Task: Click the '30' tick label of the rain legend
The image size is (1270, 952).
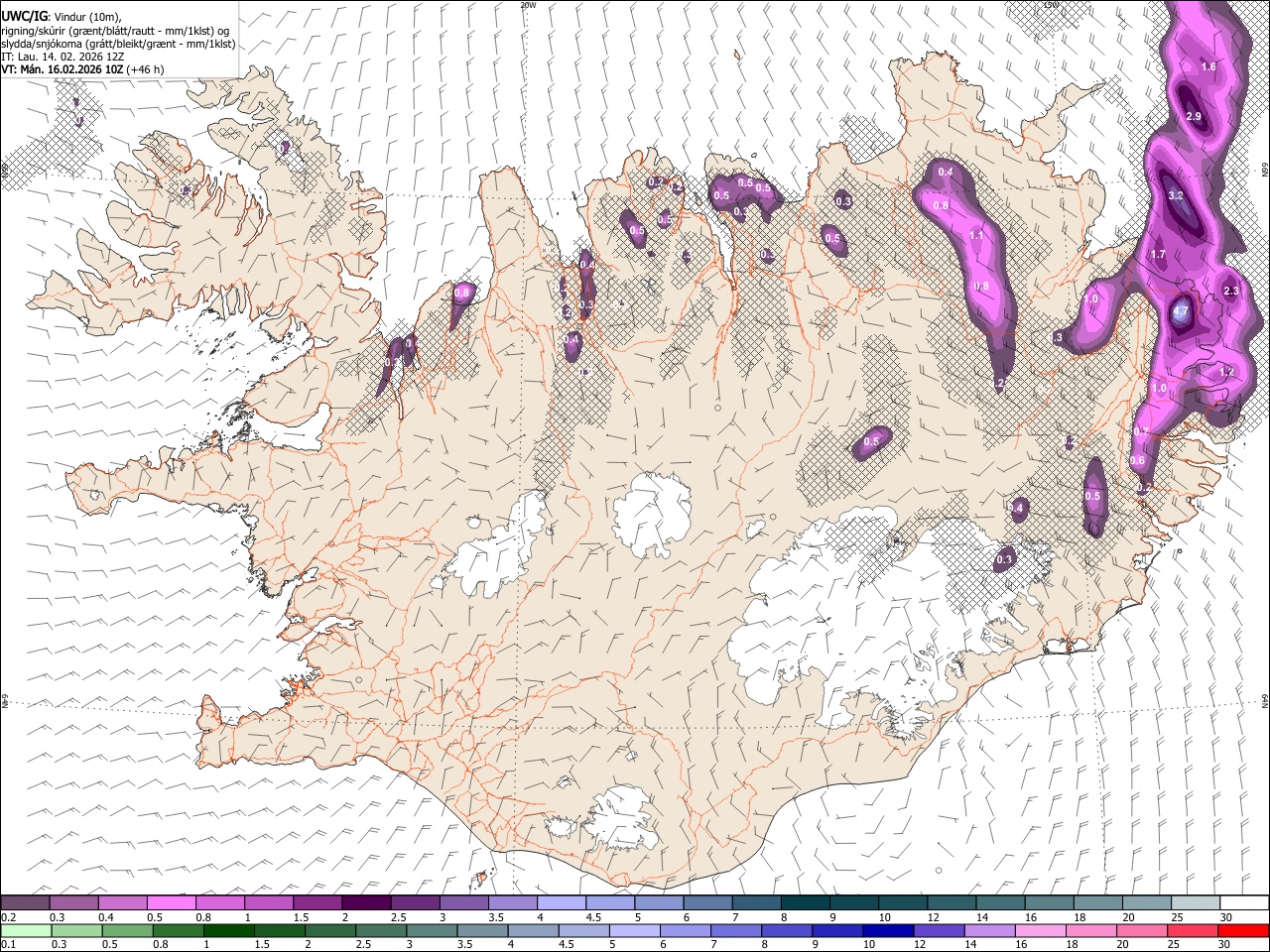Action: [1226, 945]
